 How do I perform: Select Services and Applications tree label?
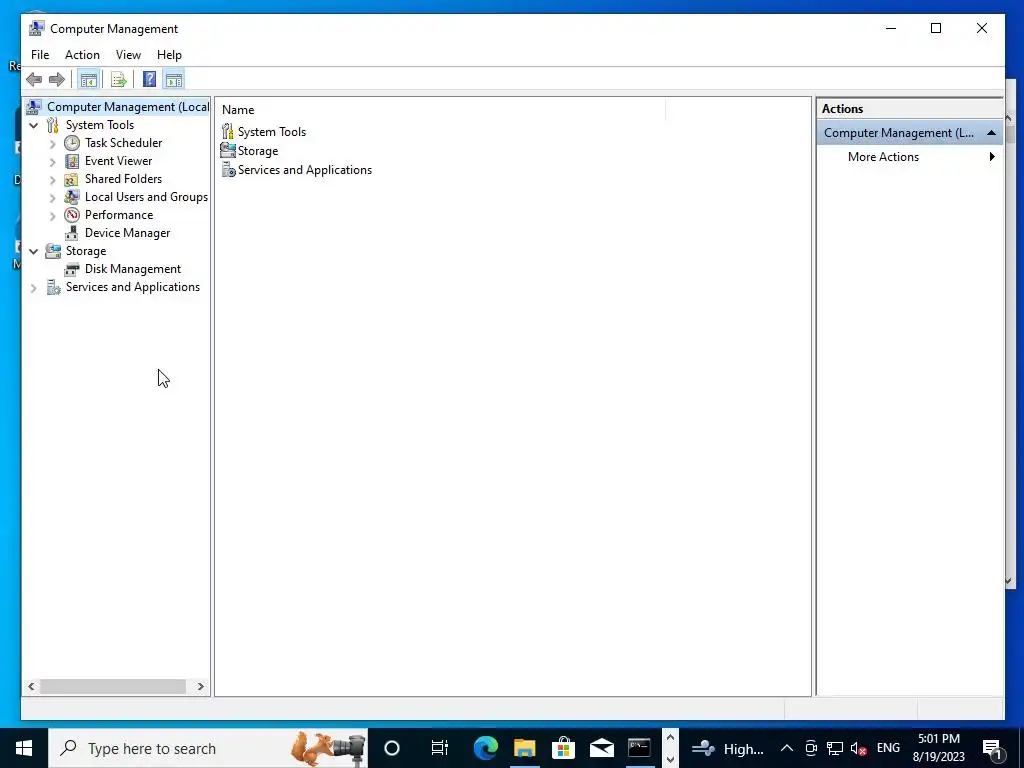(x=133, y=287)
